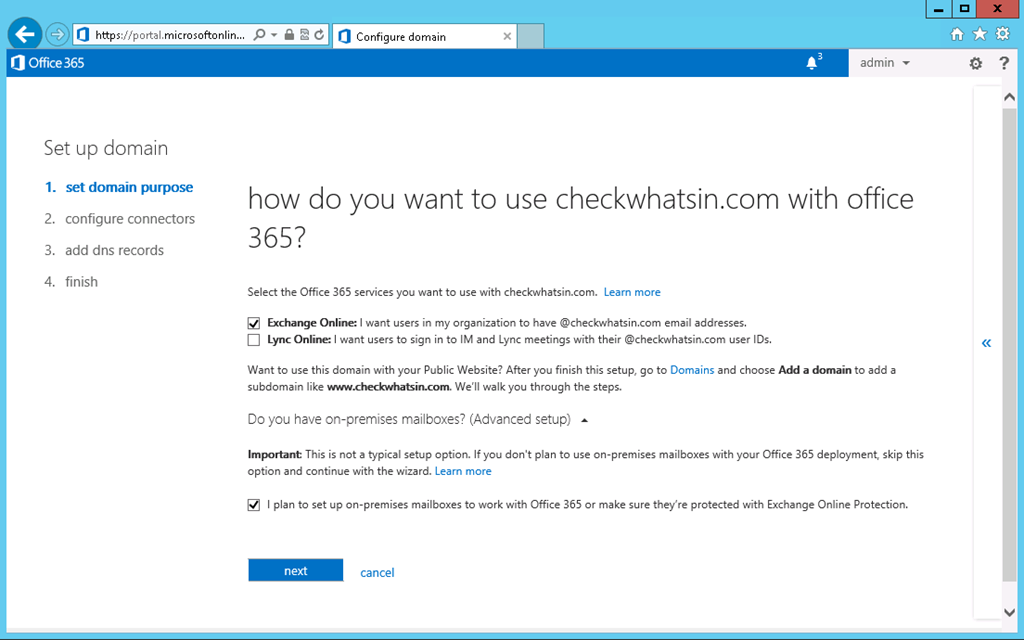
Task: Click the next button
Action: (295, 570)
